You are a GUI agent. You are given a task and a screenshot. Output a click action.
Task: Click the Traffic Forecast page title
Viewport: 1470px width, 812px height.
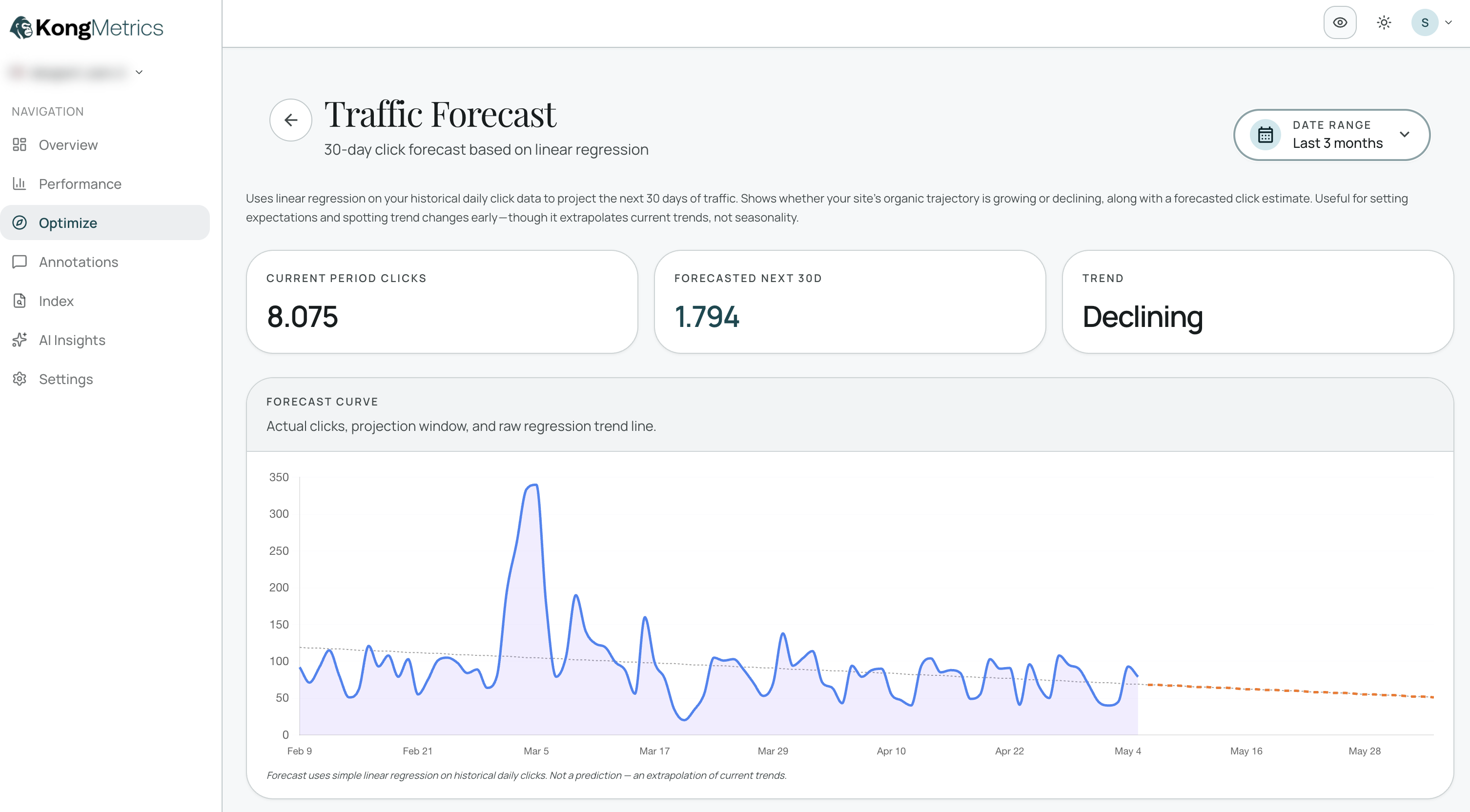[x=440, y=114]
